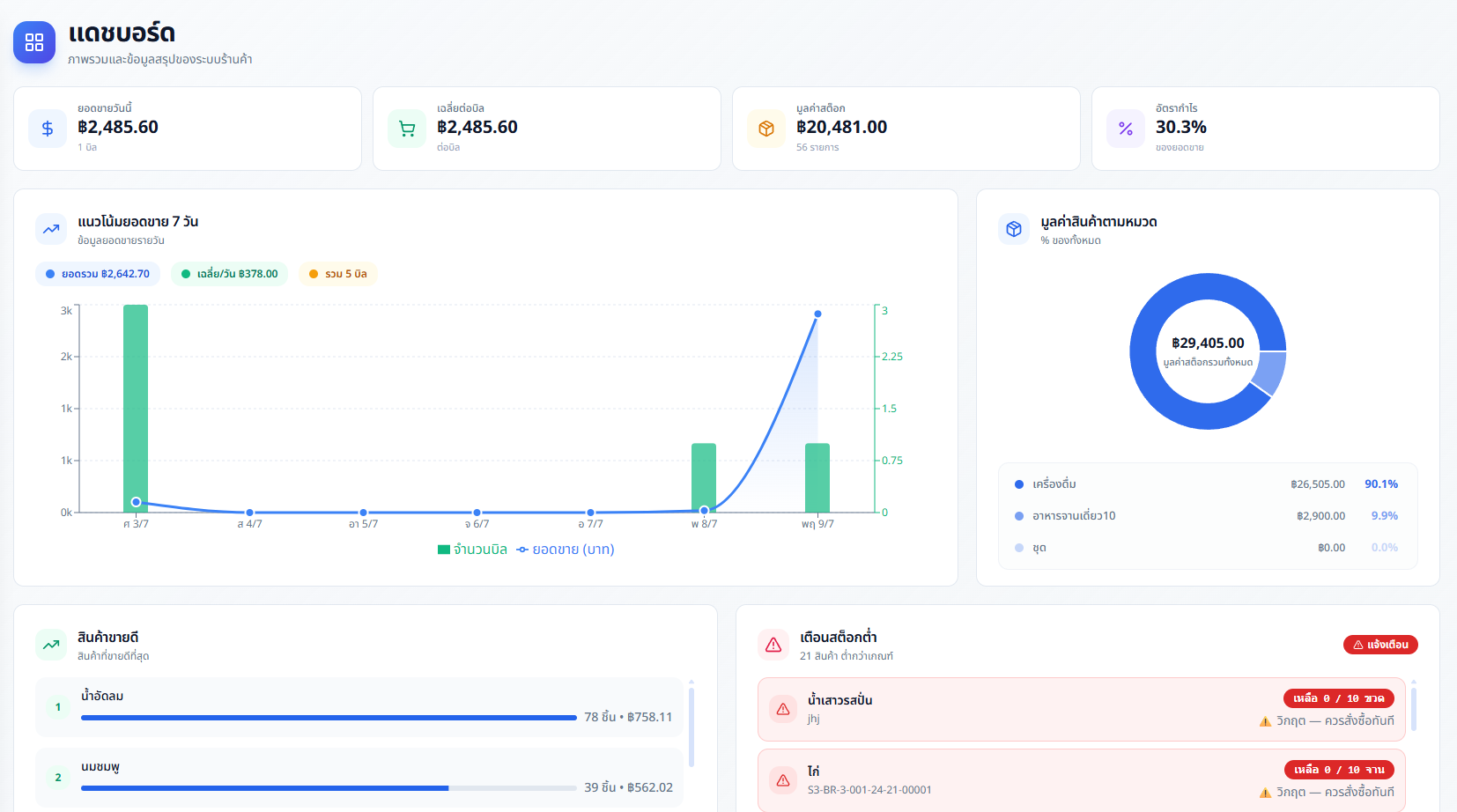Click the purple percent profit rate icon
The height and width of the screenshot is (812, 1457).
click(1126, 129)
